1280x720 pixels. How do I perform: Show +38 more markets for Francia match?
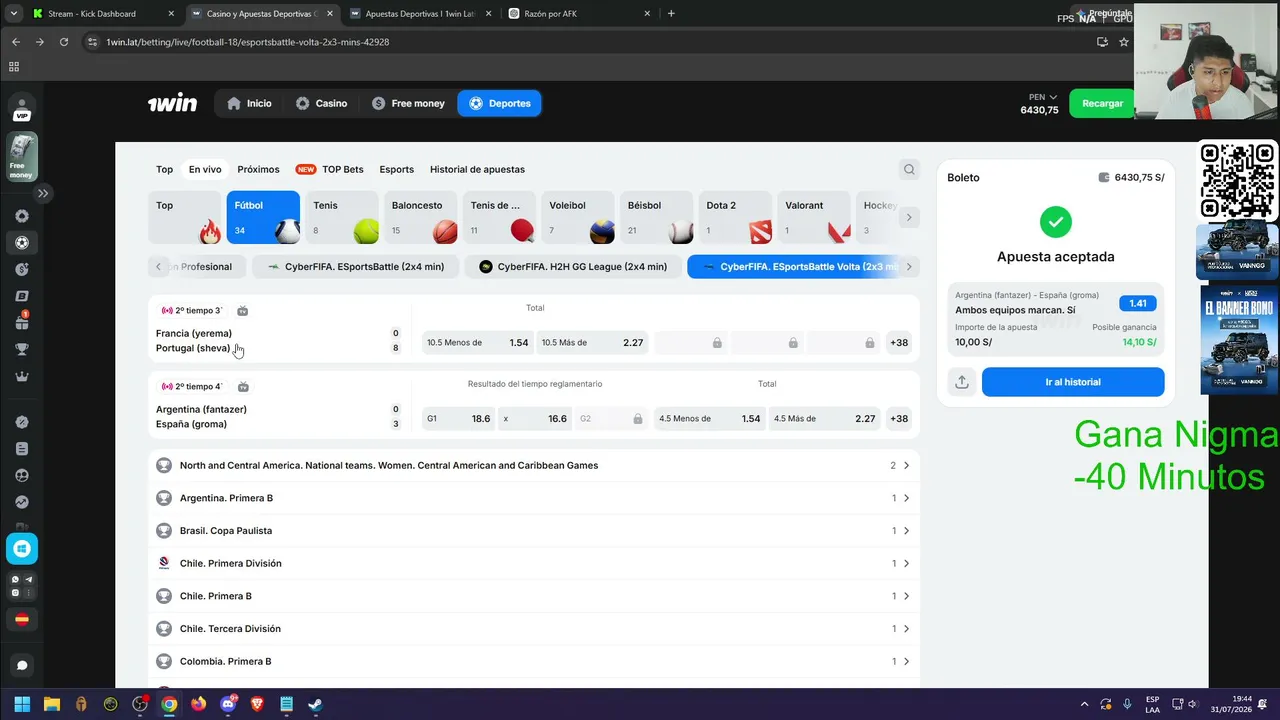pyautogui.click(x=899, y=343)
